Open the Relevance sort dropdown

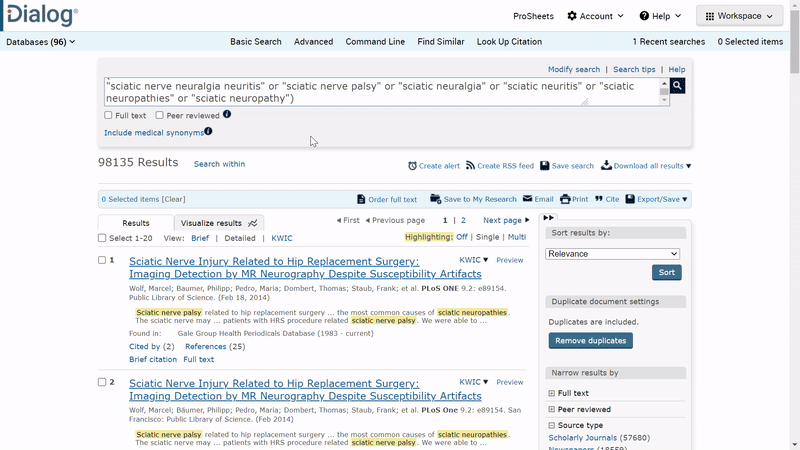point(612,254)
